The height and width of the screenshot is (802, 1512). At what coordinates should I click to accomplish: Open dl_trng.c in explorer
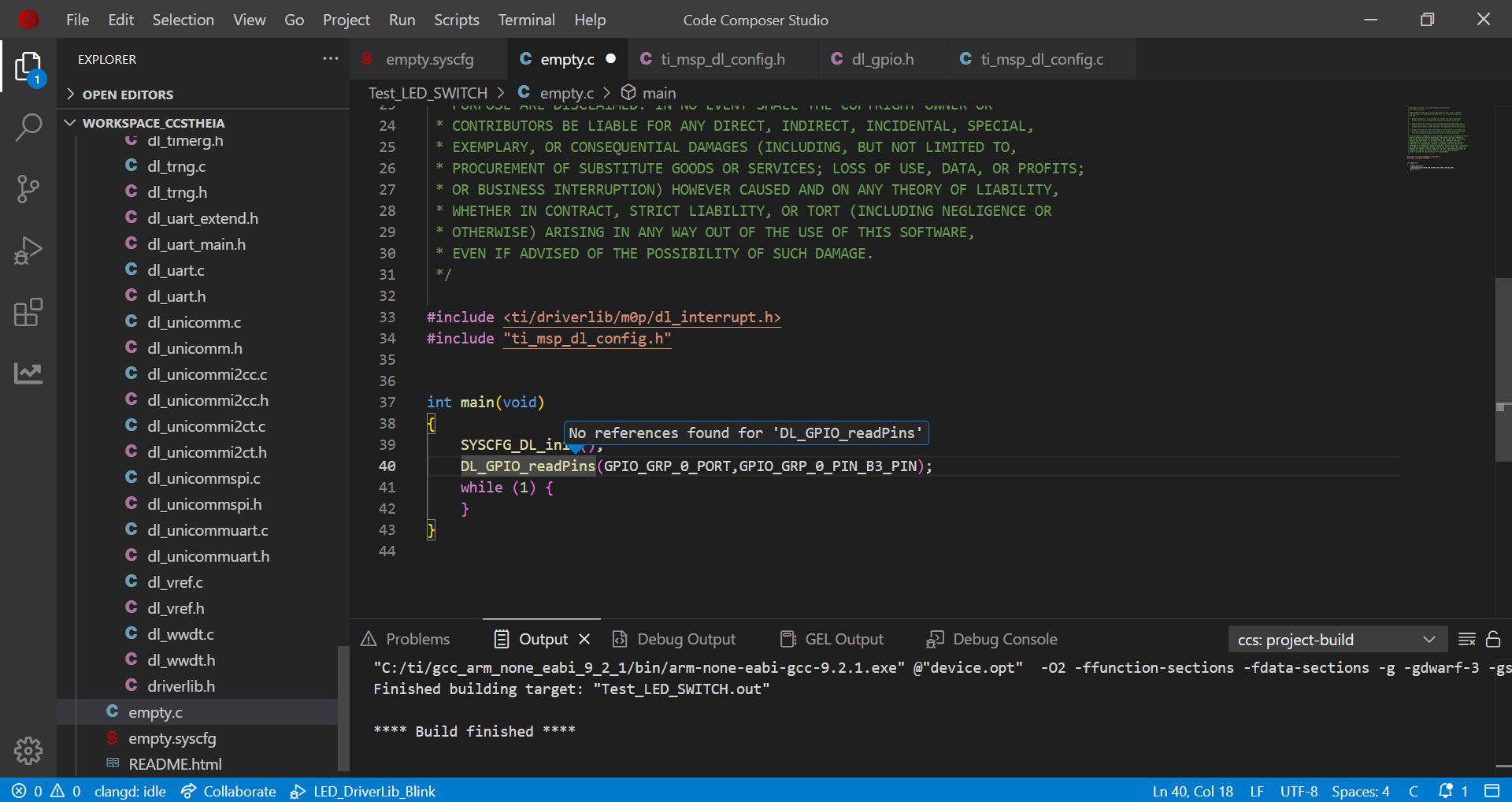[x=176, y=166]
